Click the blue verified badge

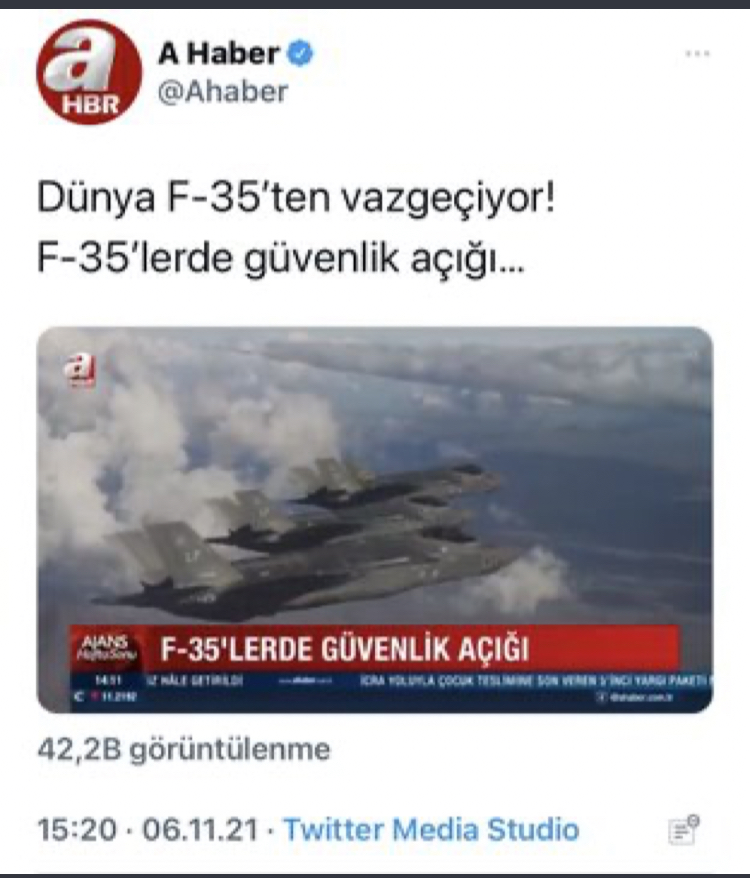301,54
